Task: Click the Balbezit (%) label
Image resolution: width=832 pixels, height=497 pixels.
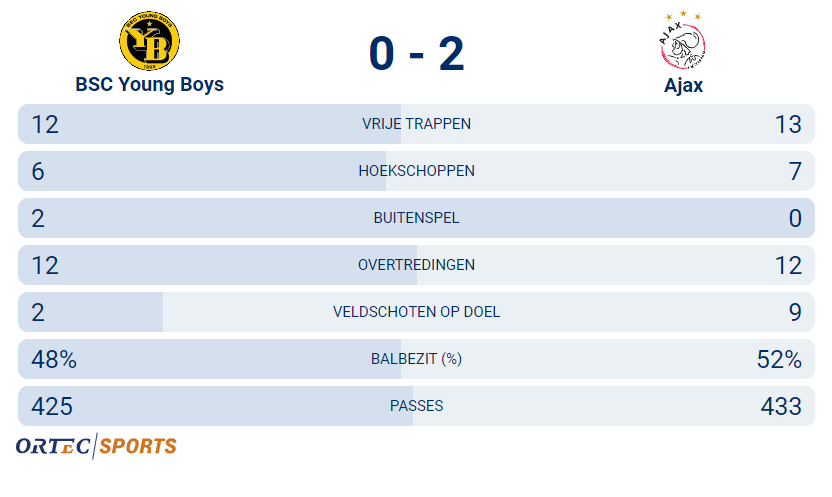Action: pos(416,359)
